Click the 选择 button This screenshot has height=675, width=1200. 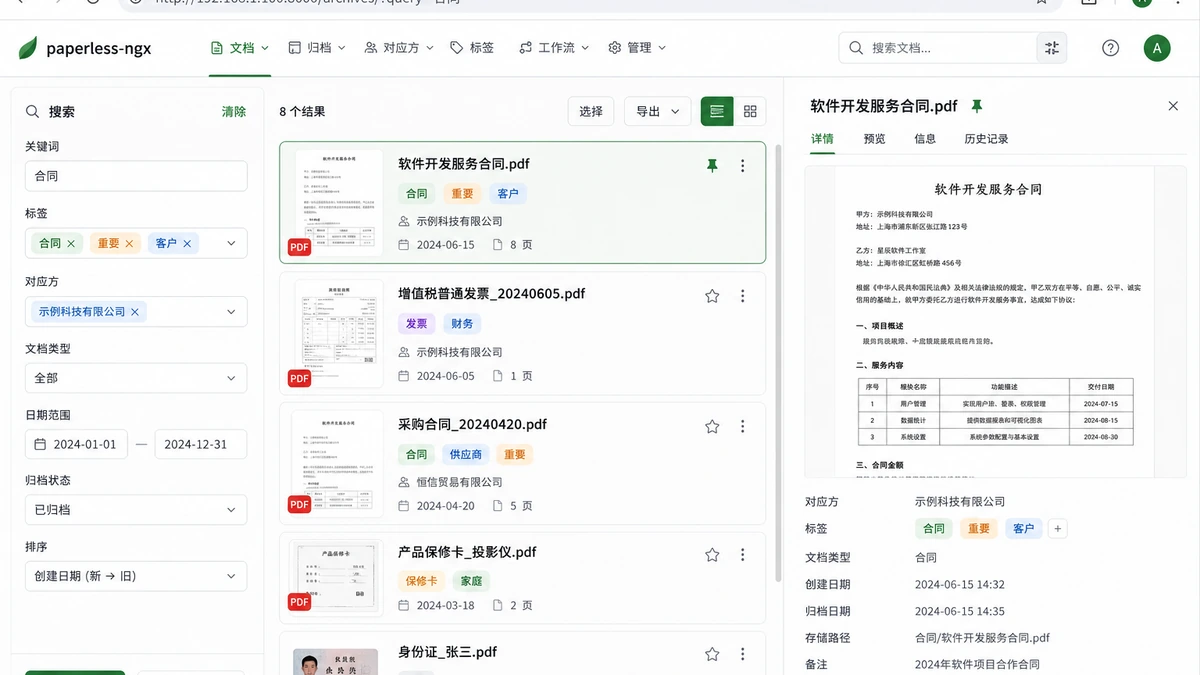click(x=591, y=111)
